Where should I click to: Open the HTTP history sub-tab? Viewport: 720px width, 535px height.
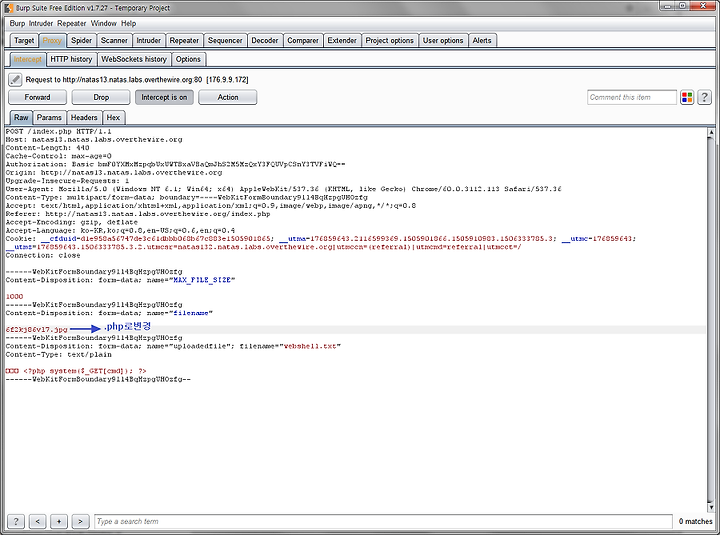click(71, 59)
